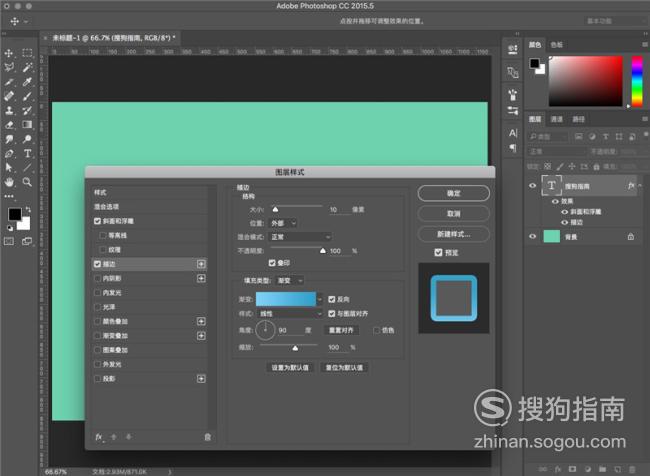
Task: Open the 样式 gradient style dropdown
Action: tap(290, 313)
